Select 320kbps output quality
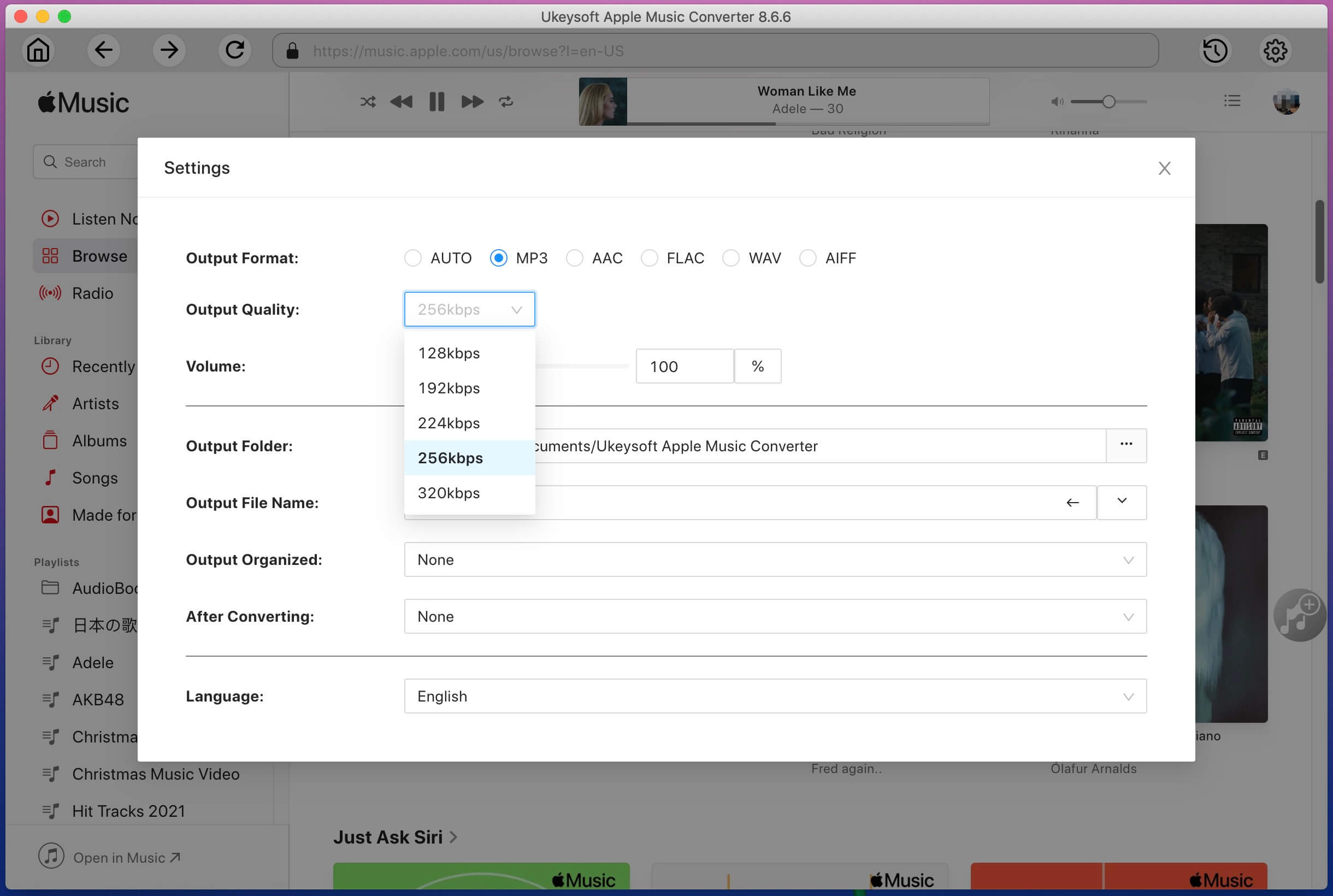 (x=448, y=492)
